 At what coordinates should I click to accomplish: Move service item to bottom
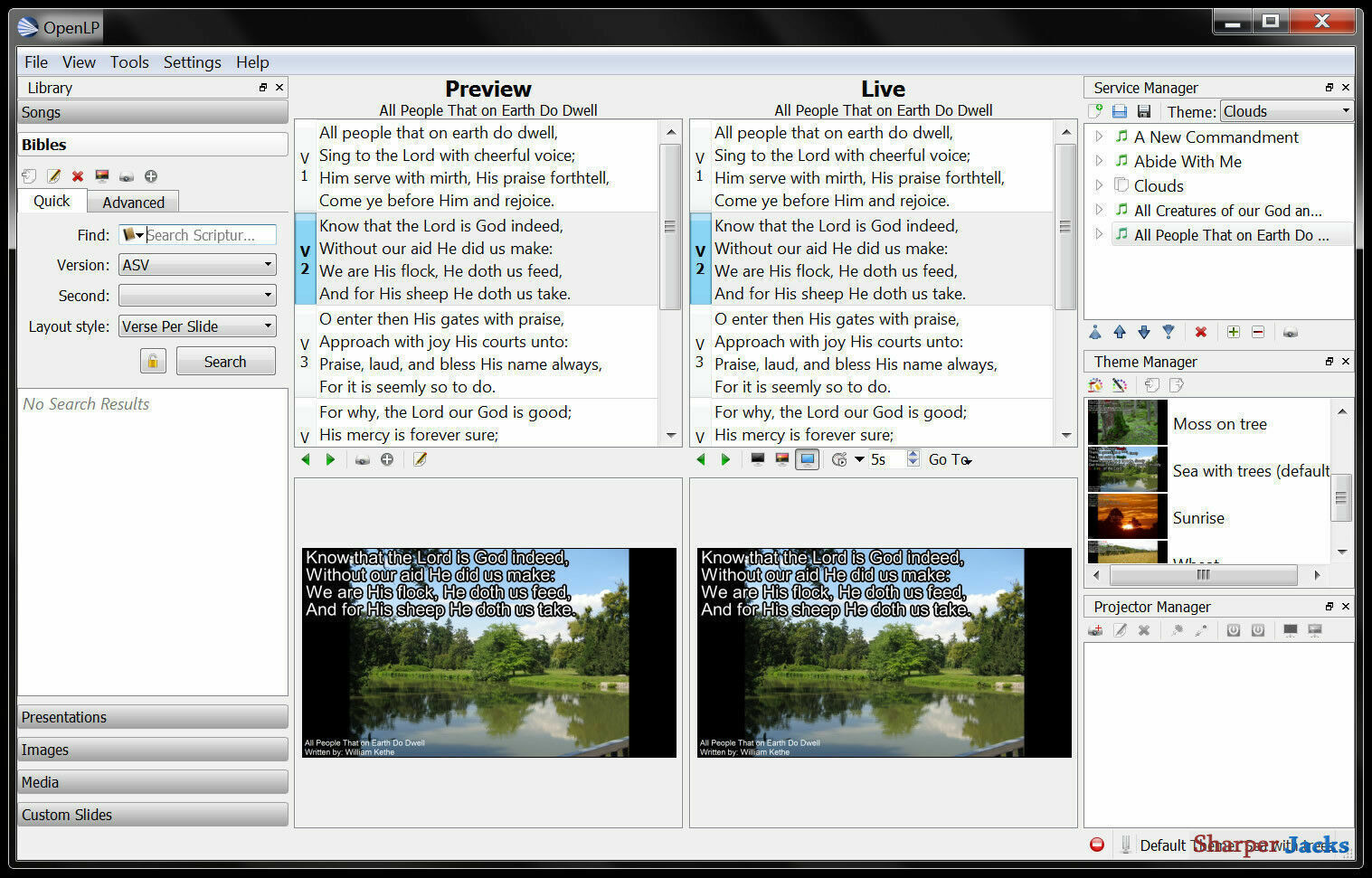click(x=1169, y=332)
